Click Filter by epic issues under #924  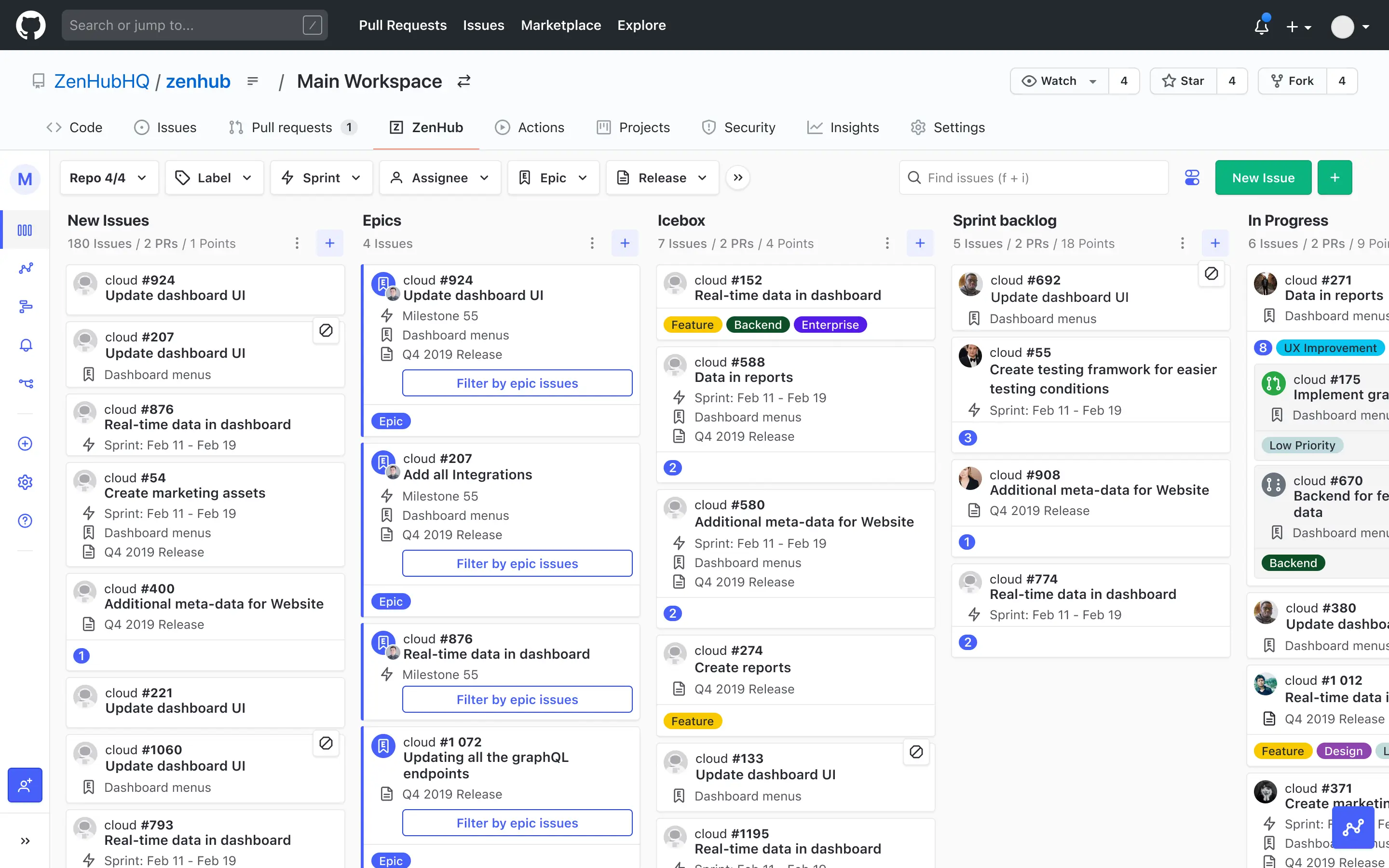click(517, 383)
